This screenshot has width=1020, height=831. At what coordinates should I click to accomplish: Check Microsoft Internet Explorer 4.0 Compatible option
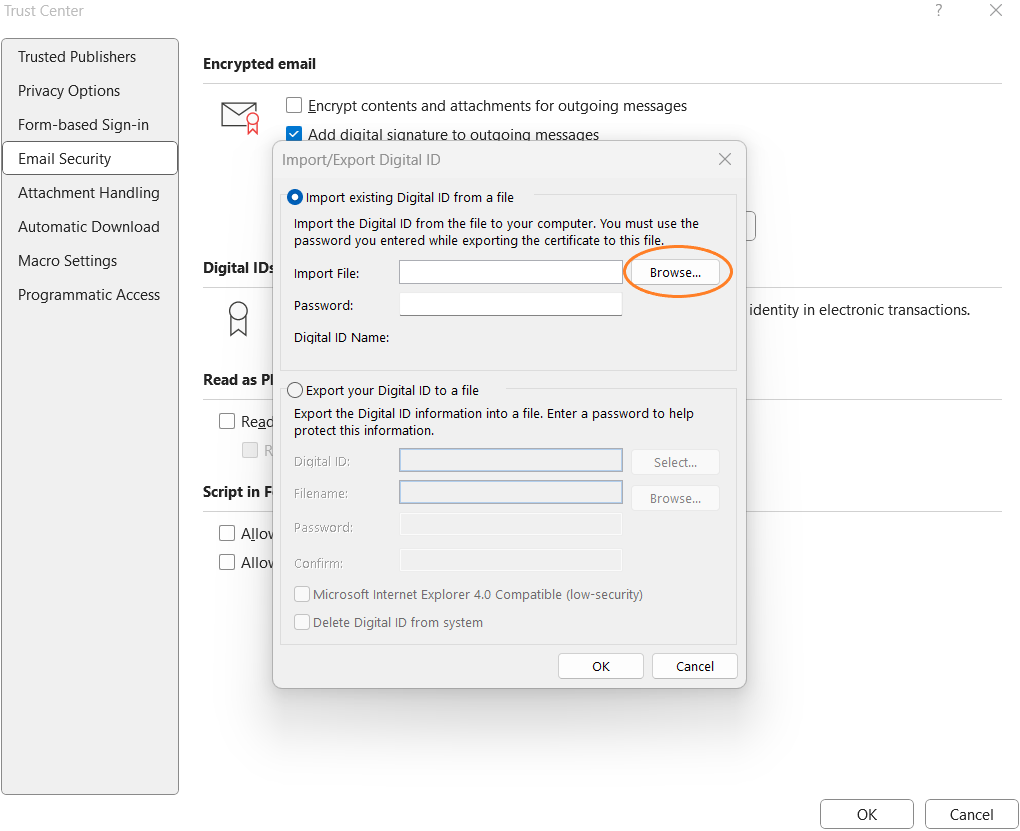pos(302,594)
